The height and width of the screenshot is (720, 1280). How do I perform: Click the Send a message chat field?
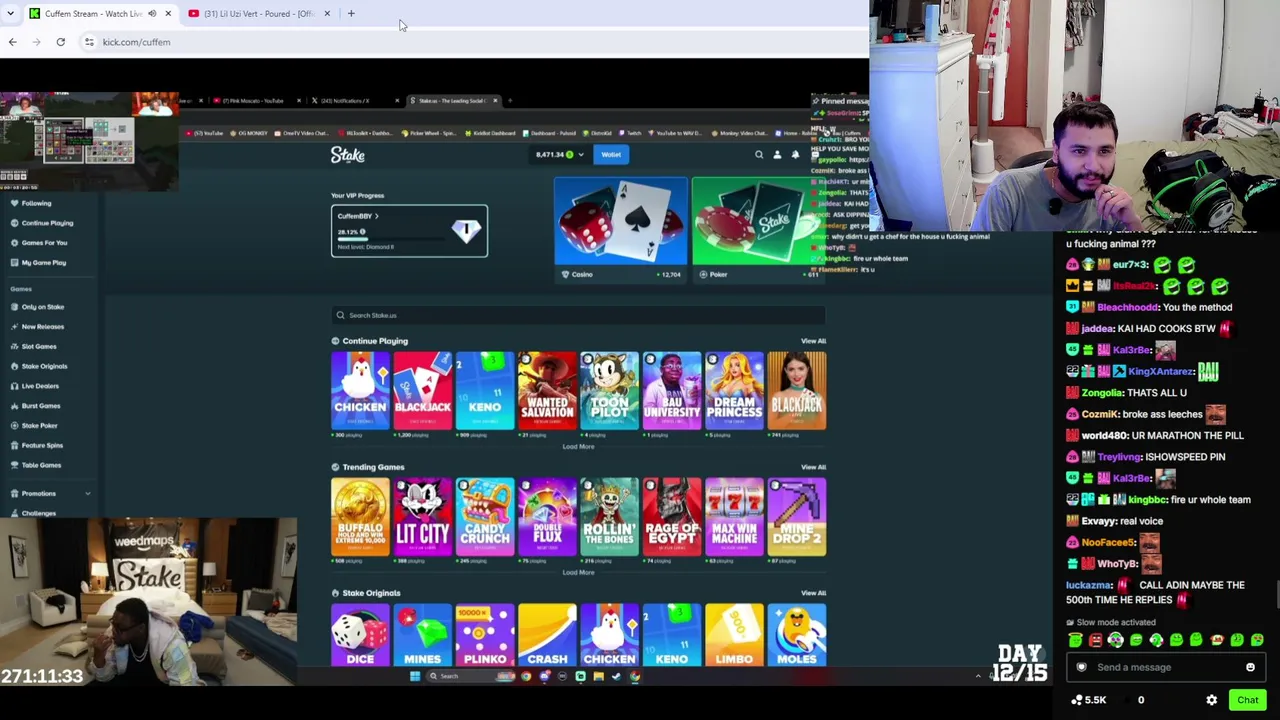coord(1166,668)
